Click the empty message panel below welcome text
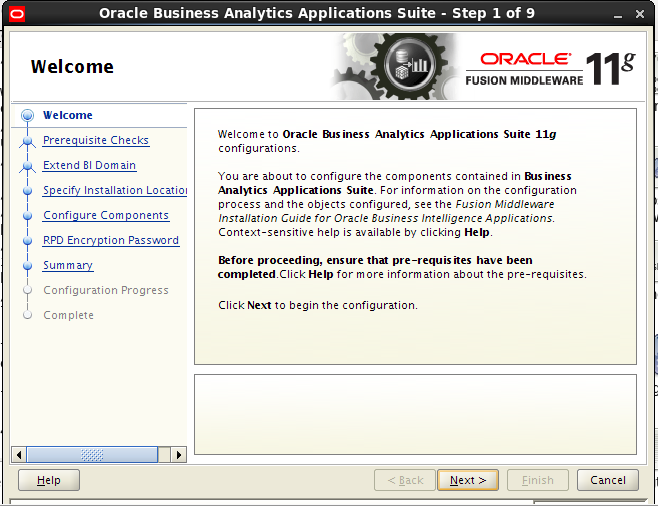 pyautogui.click(x=415, y=415)
